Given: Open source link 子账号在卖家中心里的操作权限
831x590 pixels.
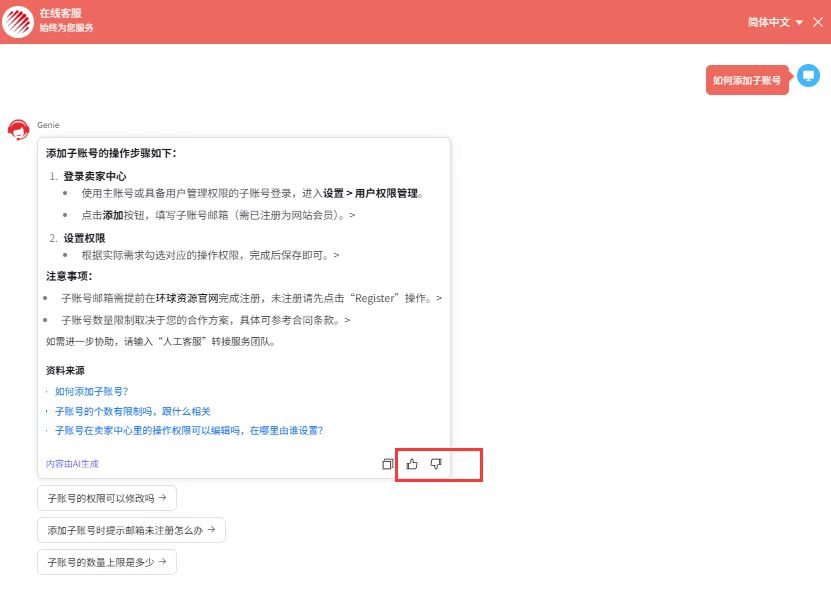Looking at the screenshot, I should [189, 430].
